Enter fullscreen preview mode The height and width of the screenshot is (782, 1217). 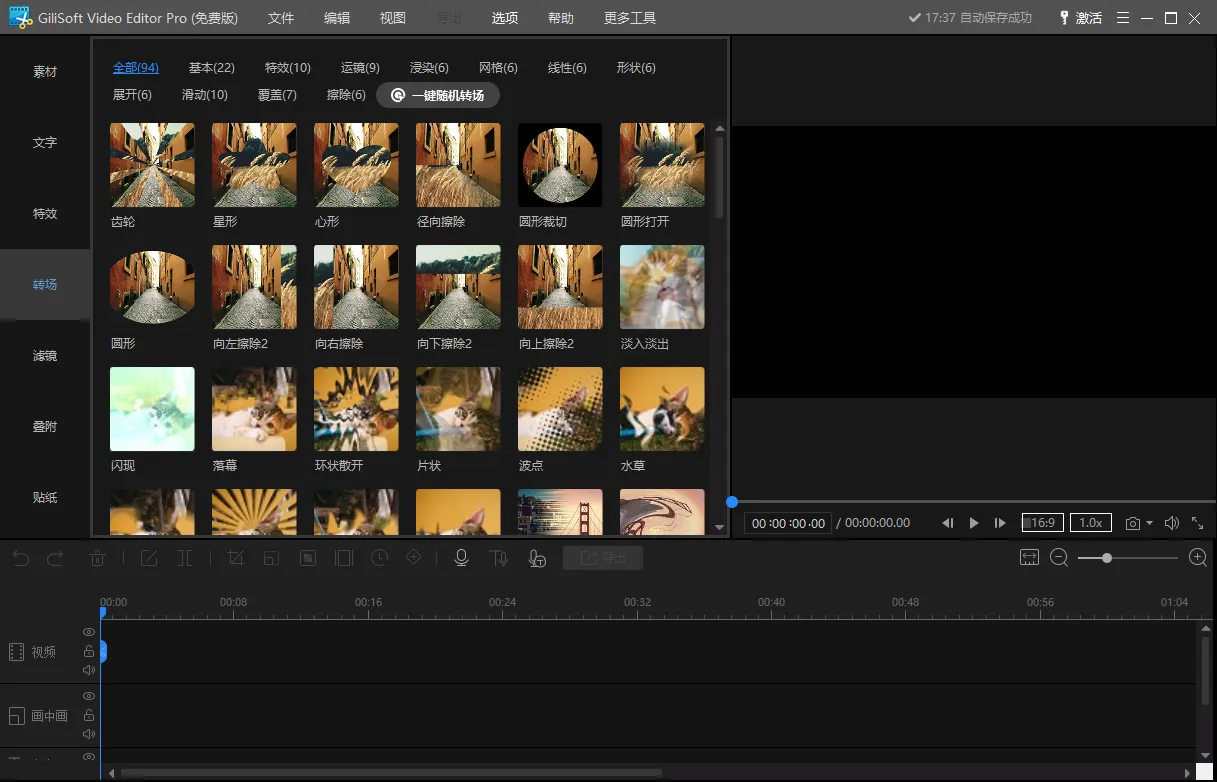pos(1197,523)
